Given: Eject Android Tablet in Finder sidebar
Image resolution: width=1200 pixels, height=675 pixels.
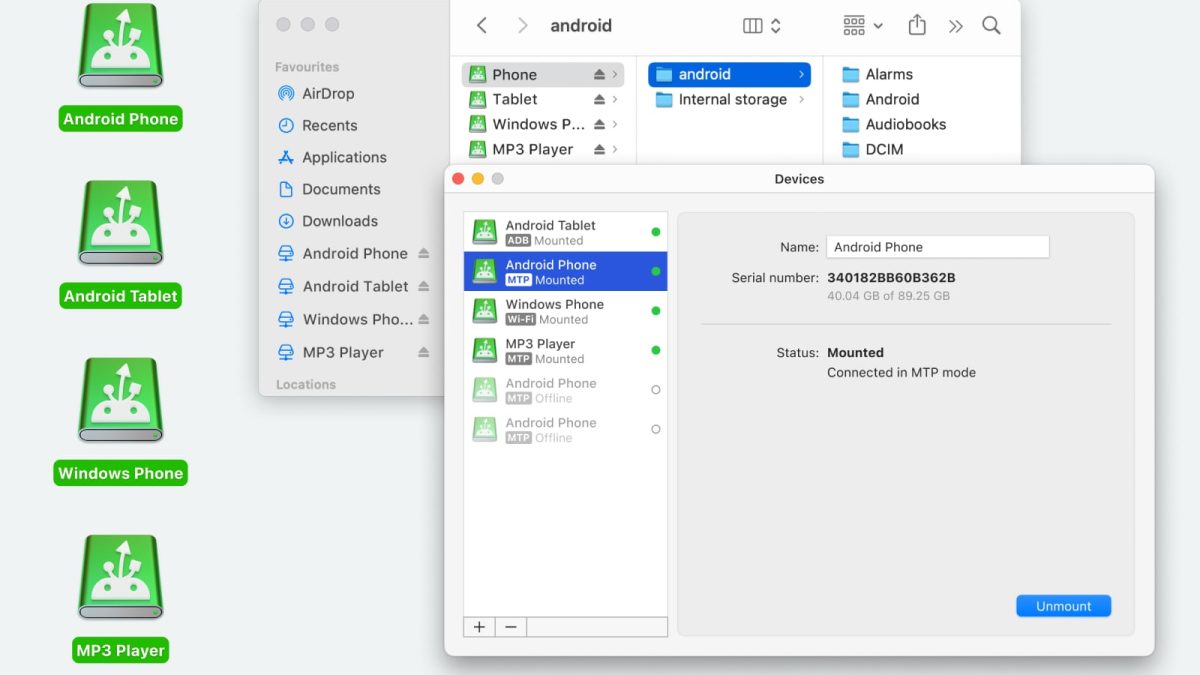Looking at the screenshot, I should 423,286.
